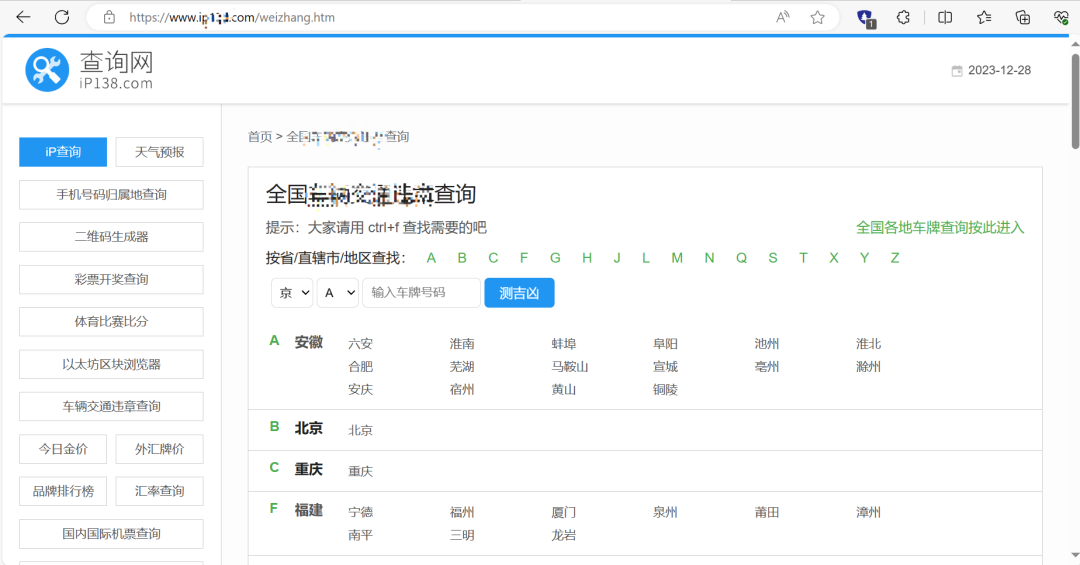Jump to letter Y in province index
1080x565 pixels.
coord(864,258)
